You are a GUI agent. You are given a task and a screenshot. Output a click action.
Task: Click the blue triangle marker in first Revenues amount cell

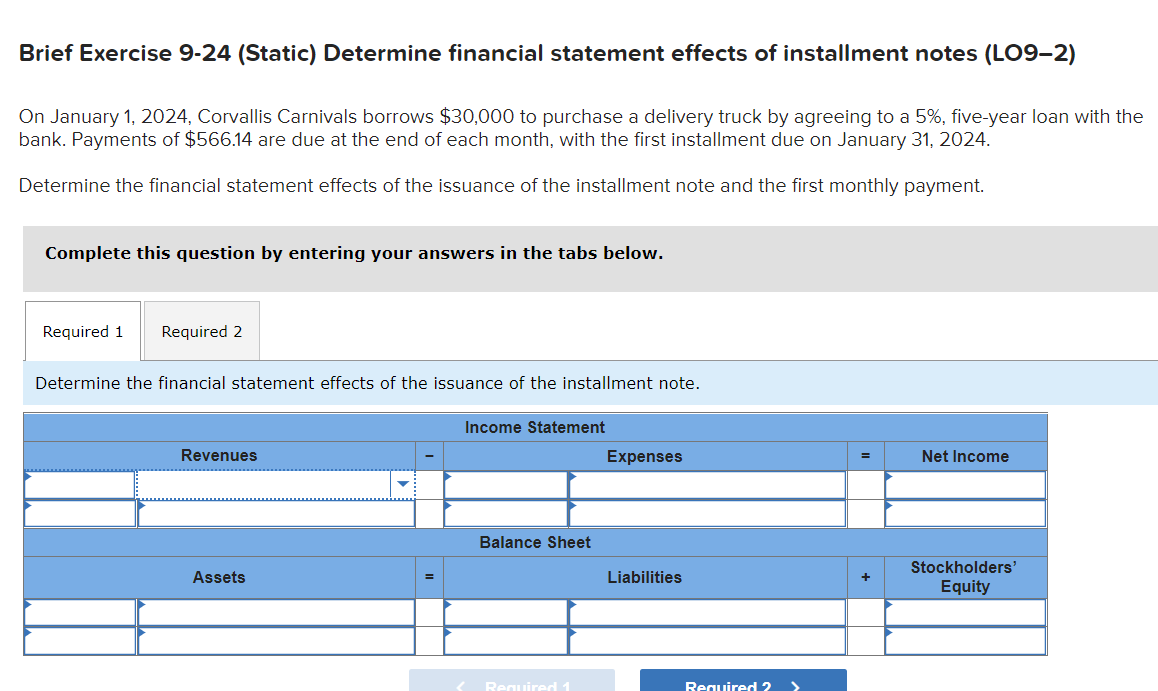27,476
